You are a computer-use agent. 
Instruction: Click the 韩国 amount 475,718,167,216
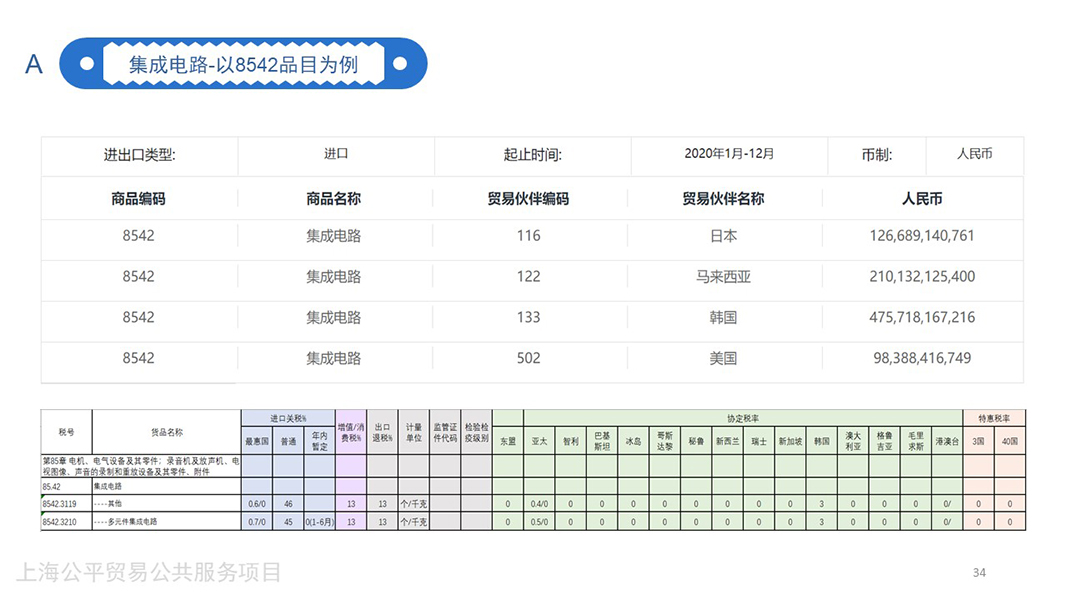pyautogui.click(x=922, y=317)
